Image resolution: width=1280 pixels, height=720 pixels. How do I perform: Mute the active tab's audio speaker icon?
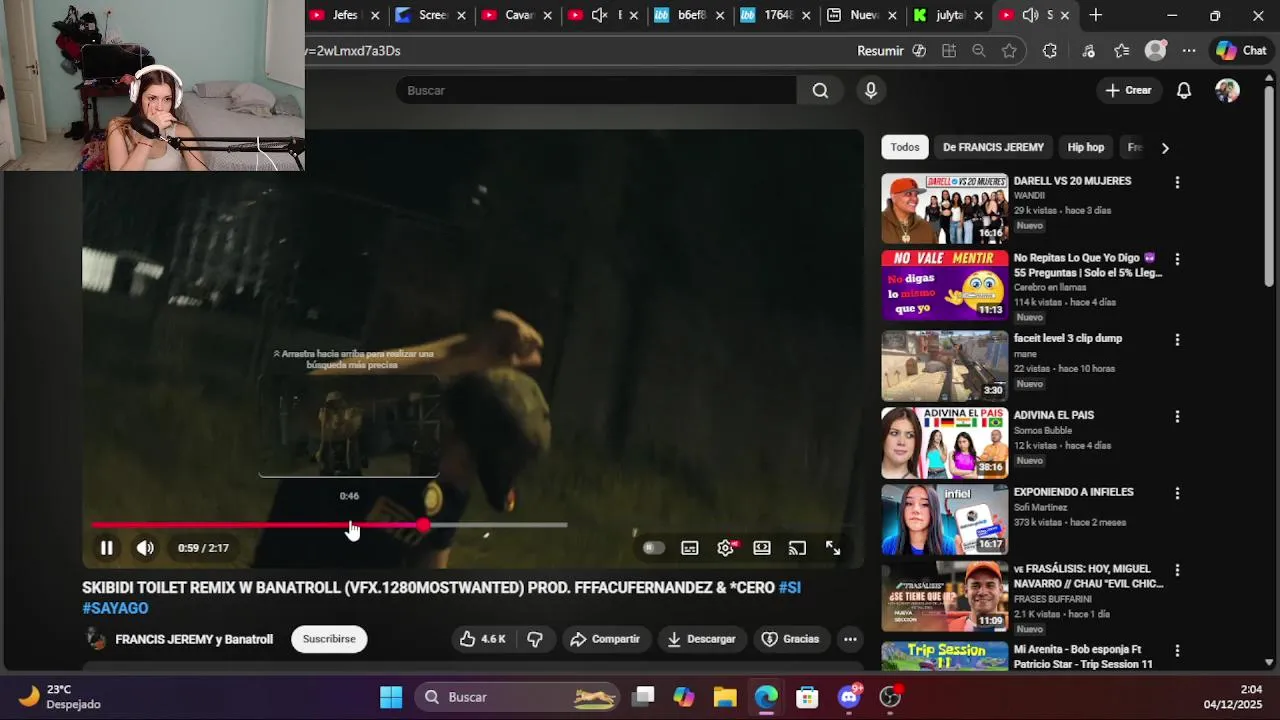[x=1030, y=15]
